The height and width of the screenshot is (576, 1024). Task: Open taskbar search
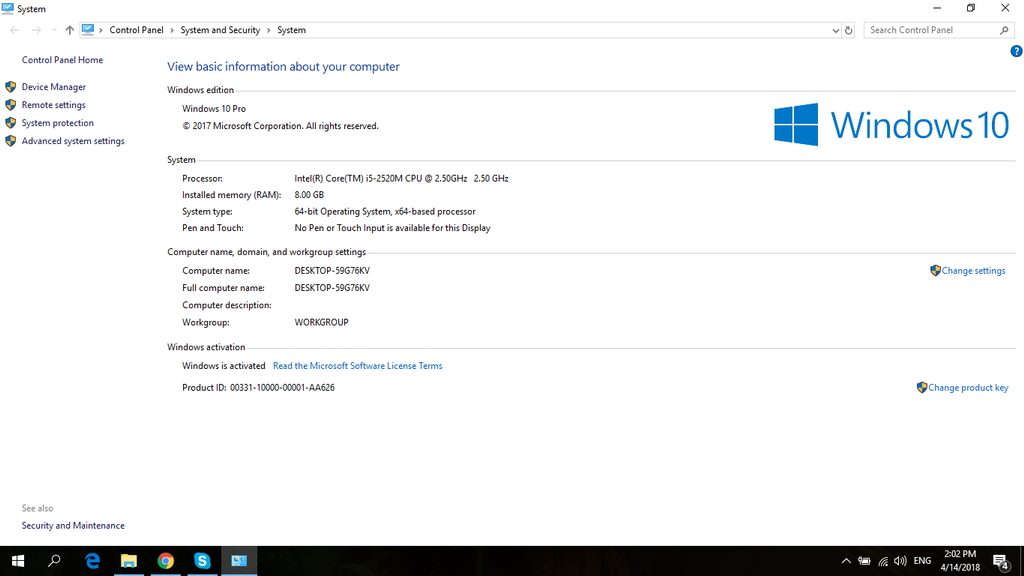coord(55,561)
